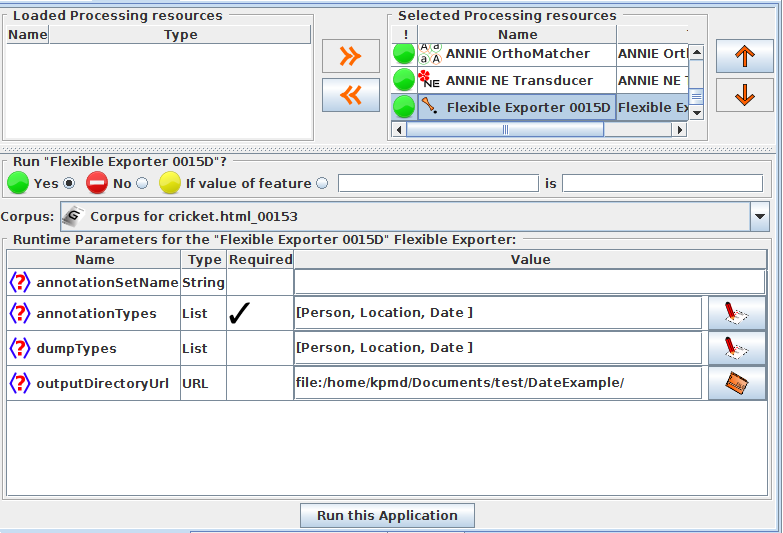Click the annotationSetName value field
This screenshot has height=533, width=783.
point(529,282)
